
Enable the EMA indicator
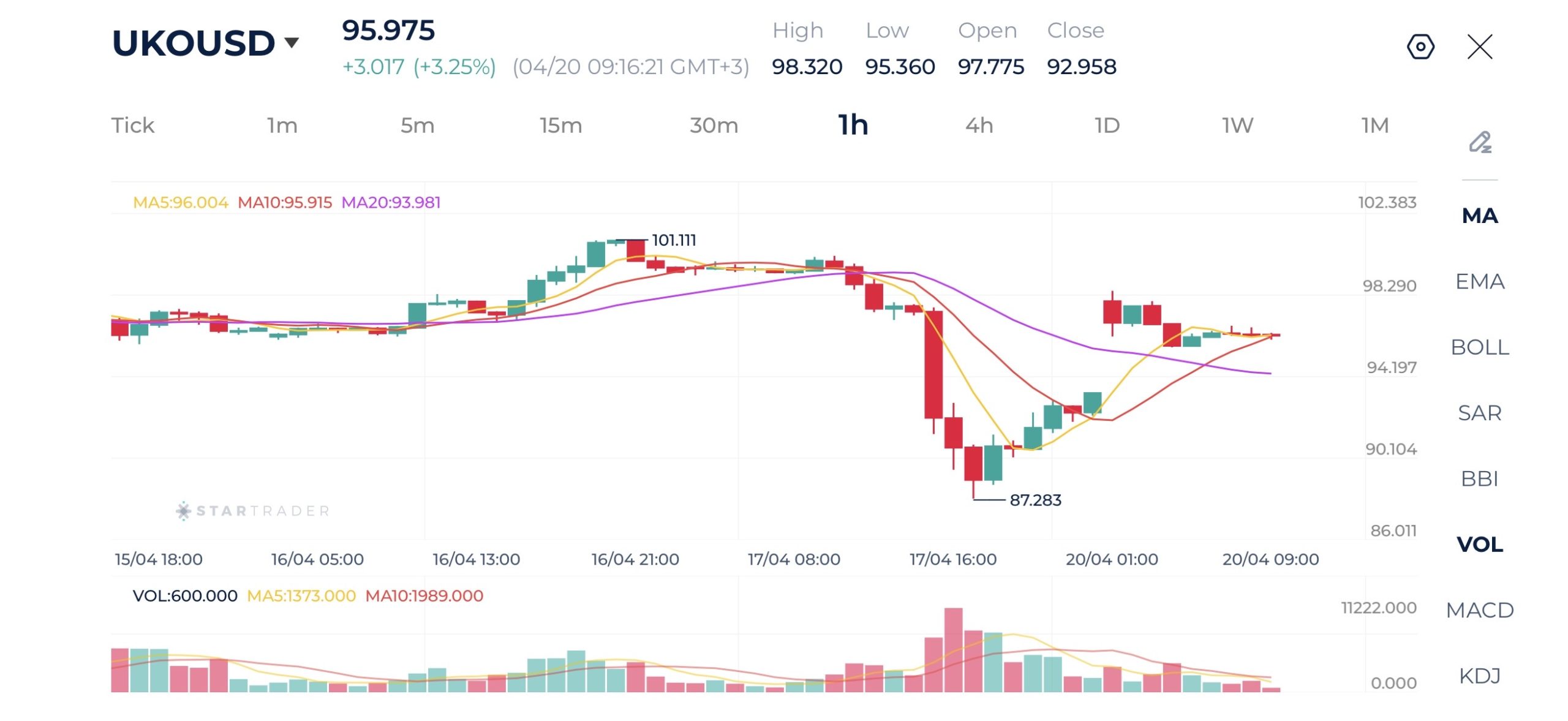coord(1480,281)
